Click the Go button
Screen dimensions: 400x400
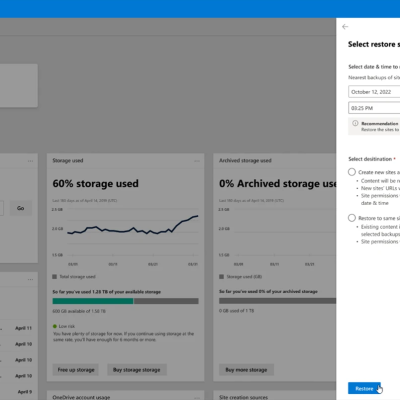click(21, 208)
